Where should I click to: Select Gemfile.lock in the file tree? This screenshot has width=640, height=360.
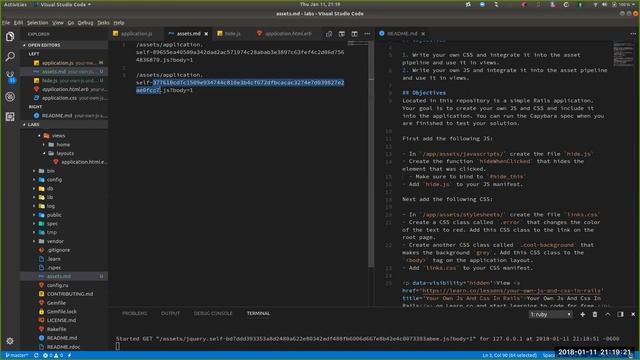[62, 312]
